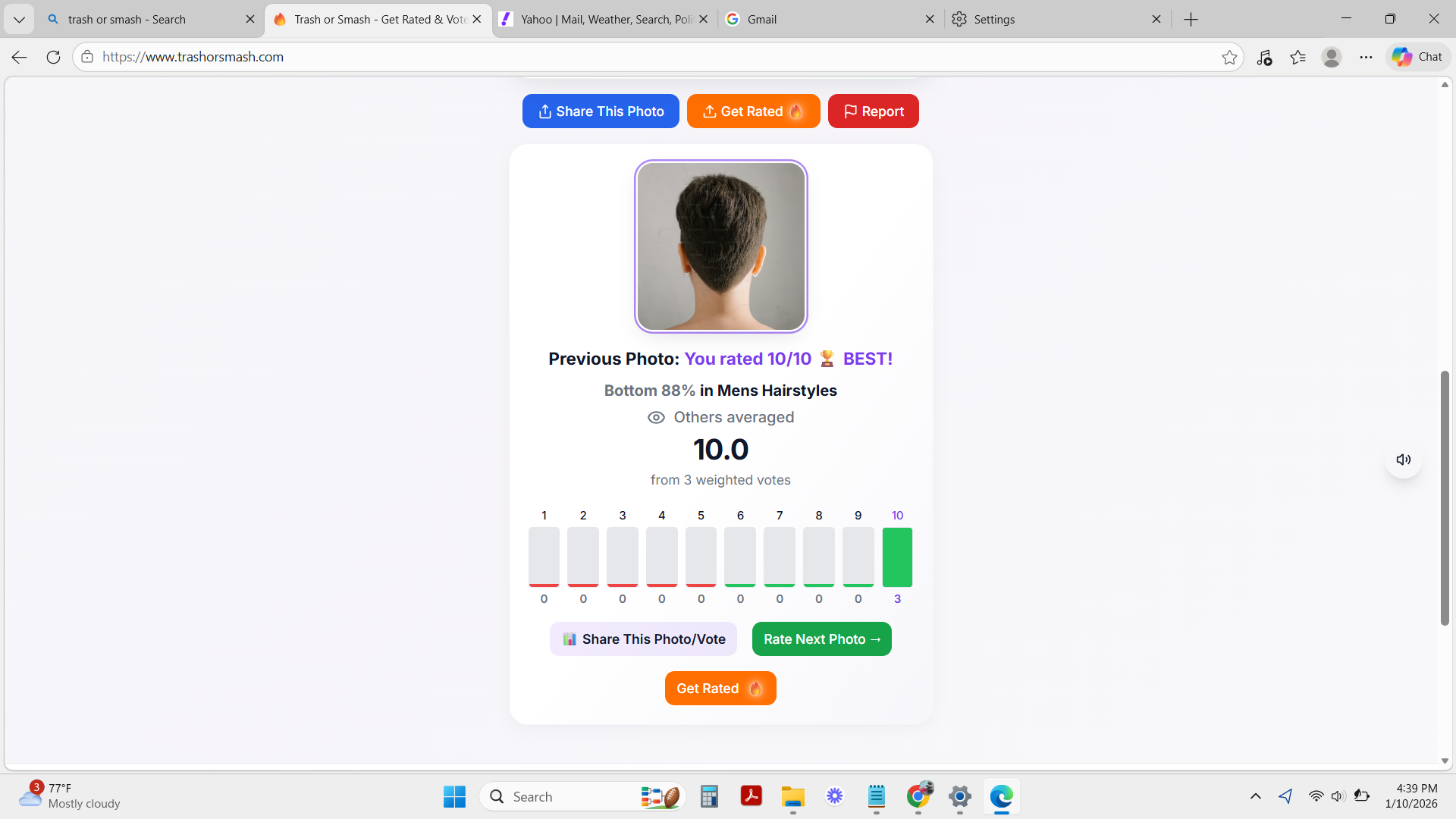Click the scrollbar up arrow

coord(1445,84)
